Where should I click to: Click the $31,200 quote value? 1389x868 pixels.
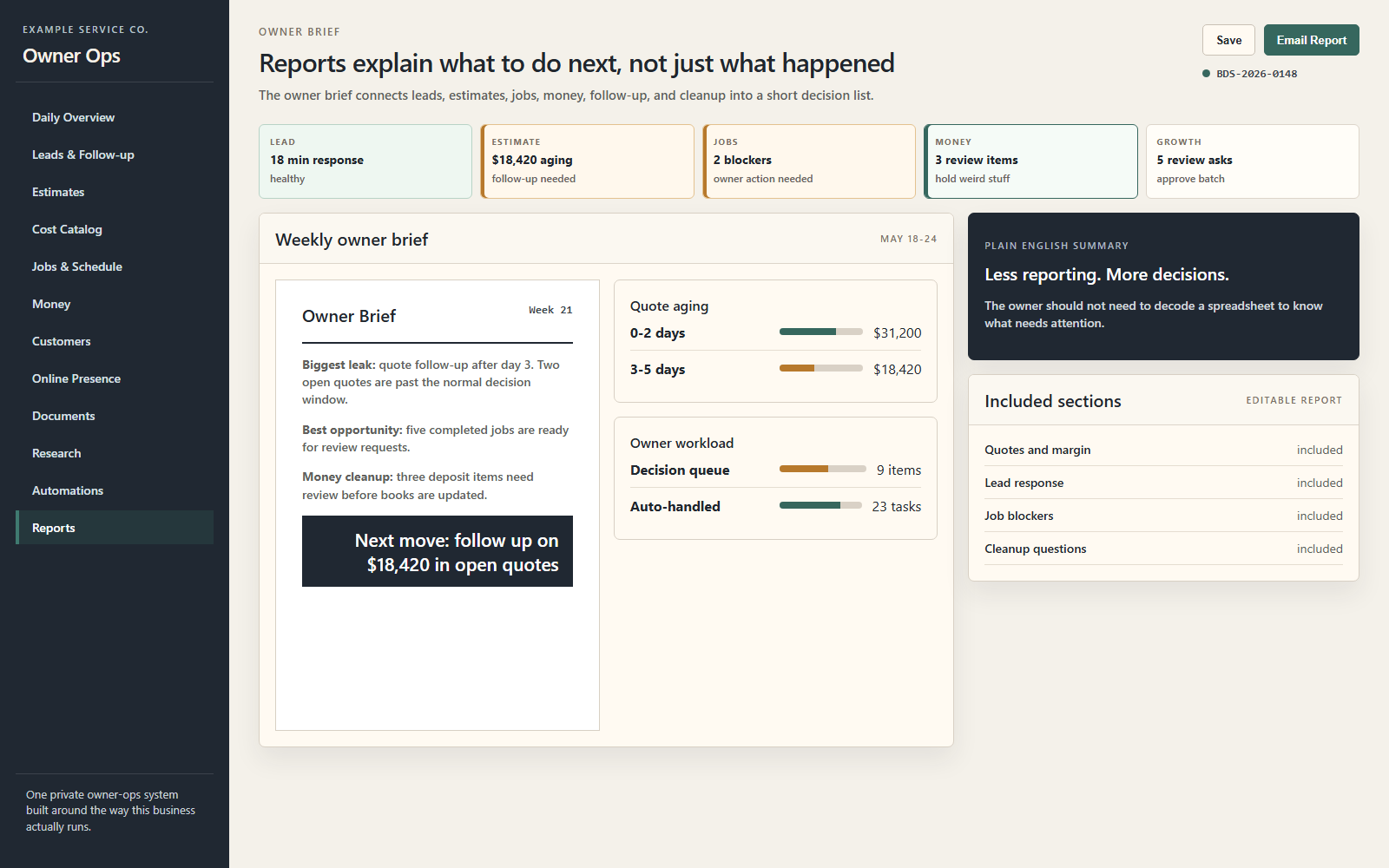897,332
